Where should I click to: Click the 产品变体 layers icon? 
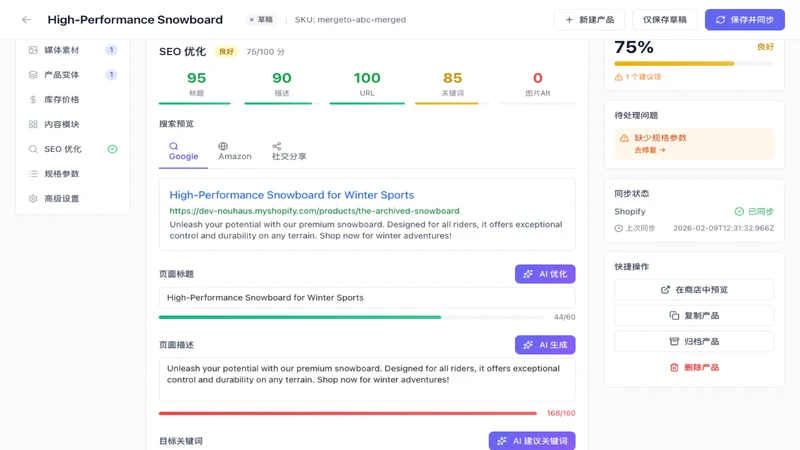coord(33,75)
